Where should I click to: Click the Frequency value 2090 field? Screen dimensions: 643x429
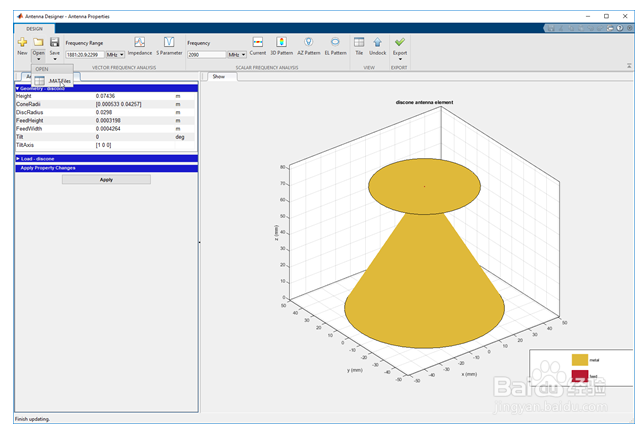point(207,55)
